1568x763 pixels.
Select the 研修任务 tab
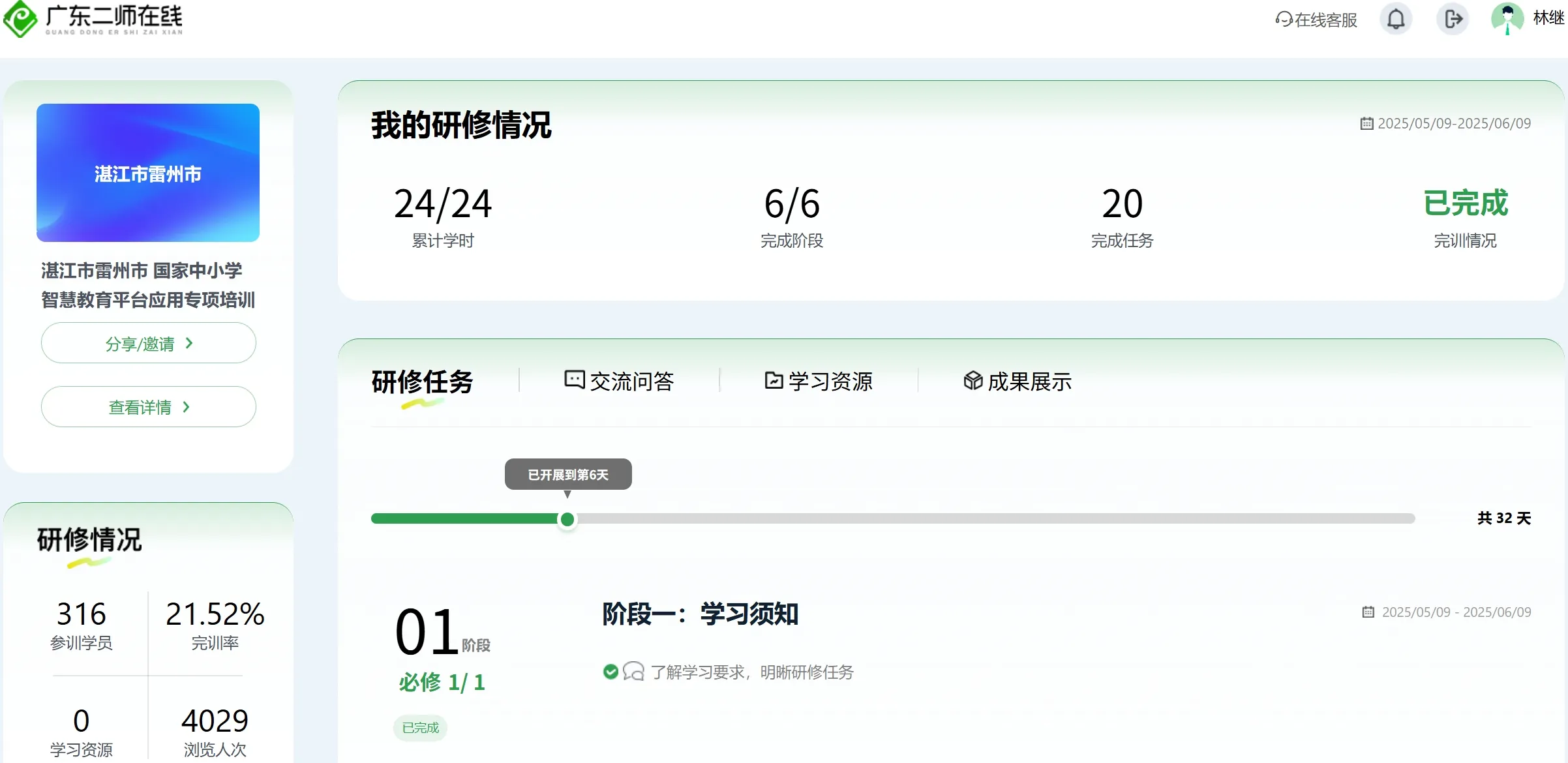(x=422, y=381)
